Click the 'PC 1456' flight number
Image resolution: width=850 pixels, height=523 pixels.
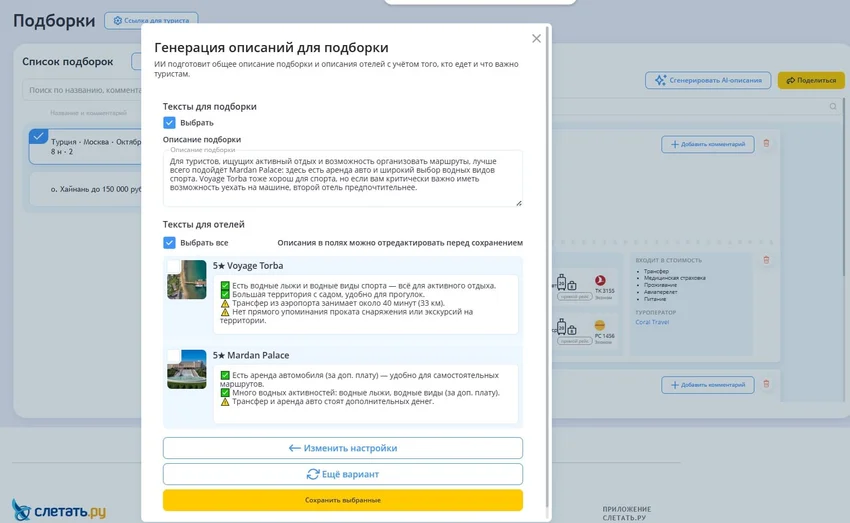[x=604, y=336]
